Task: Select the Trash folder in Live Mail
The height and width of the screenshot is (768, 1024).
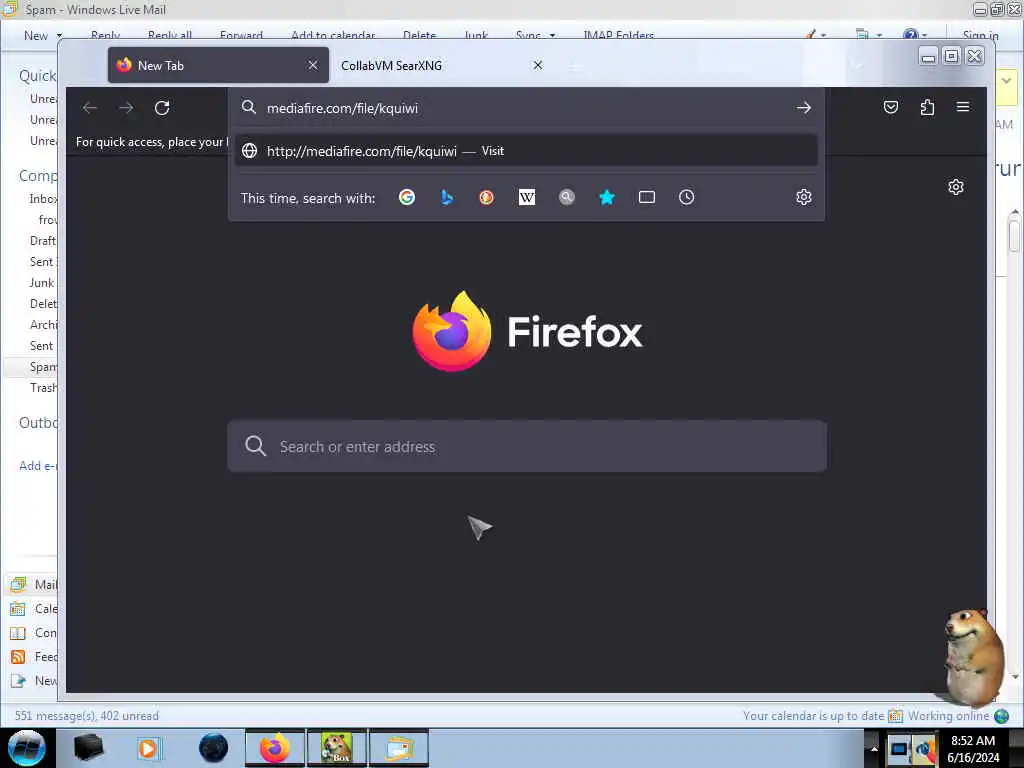Action: [43, 388]
